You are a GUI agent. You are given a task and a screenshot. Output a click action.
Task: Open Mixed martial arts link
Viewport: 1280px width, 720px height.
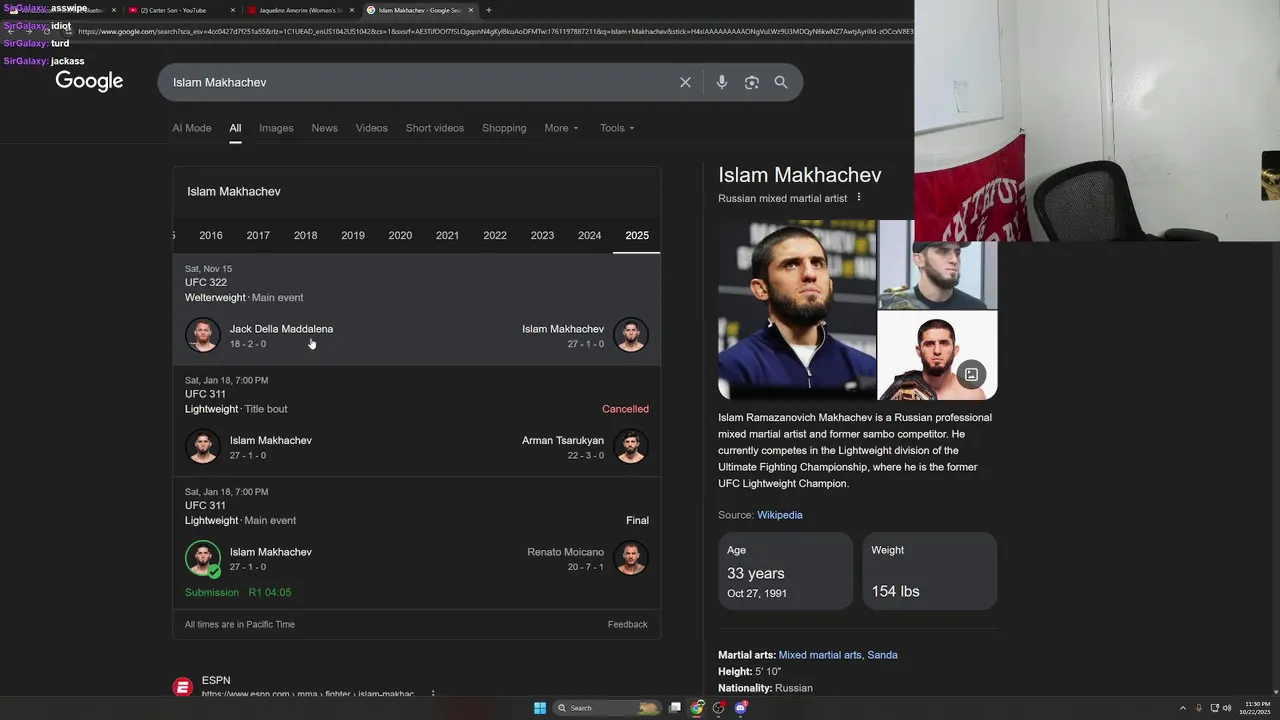[820, 655]
